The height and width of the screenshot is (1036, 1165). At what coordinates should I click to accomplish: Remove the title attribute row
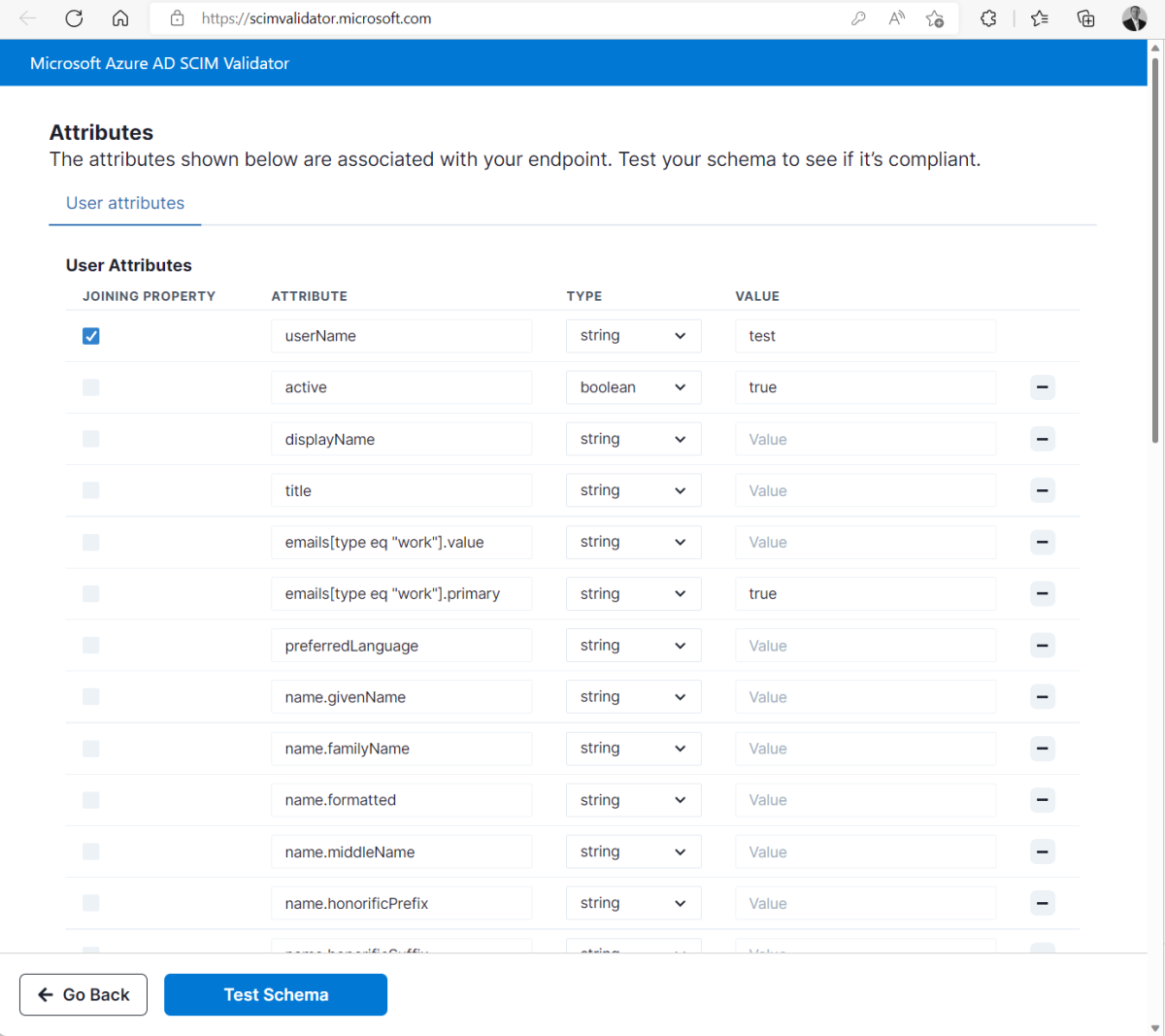[x=1043, y=490]
